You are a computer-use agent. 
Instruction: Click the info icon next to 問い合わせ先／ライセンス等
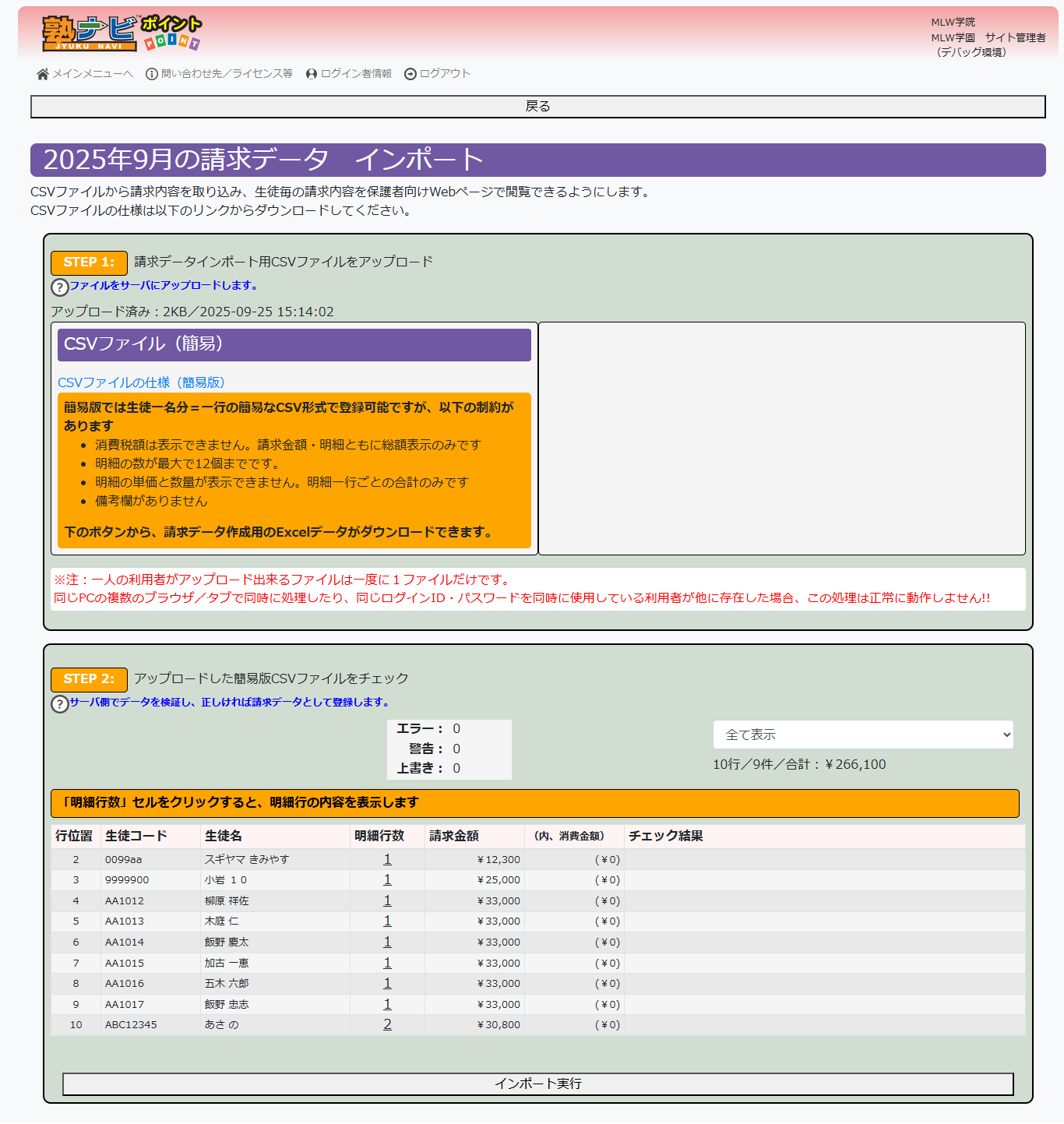pyautogui.click(x=150, y=74)
